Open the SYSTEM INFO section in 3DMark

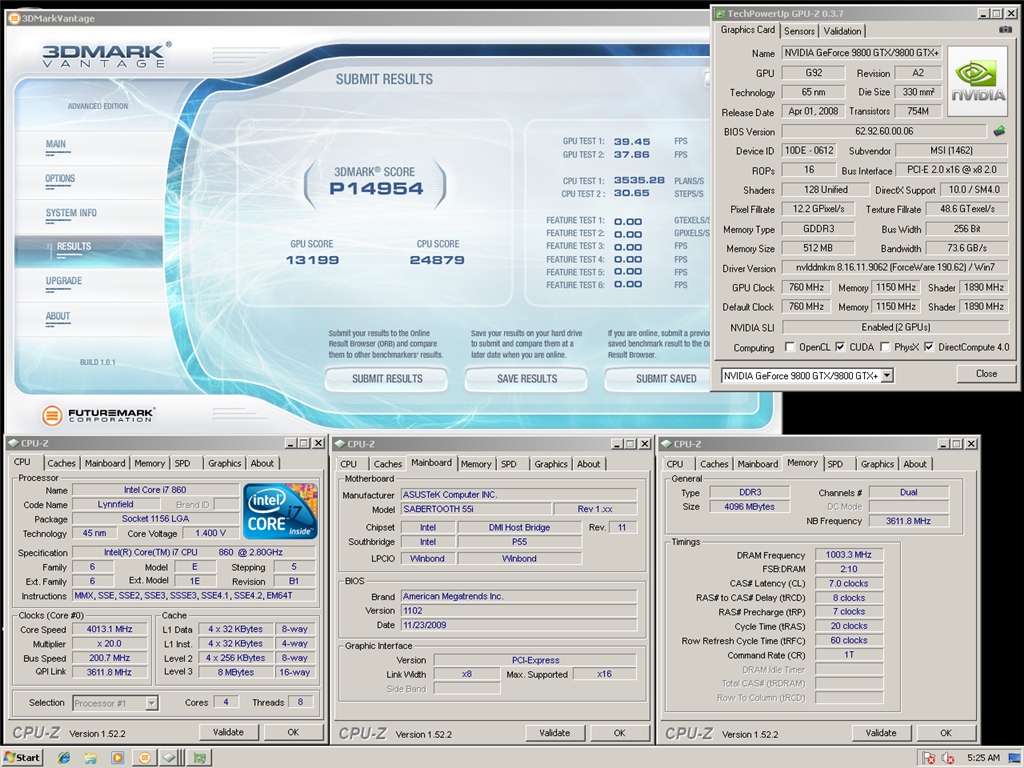(x=71, y=213)
